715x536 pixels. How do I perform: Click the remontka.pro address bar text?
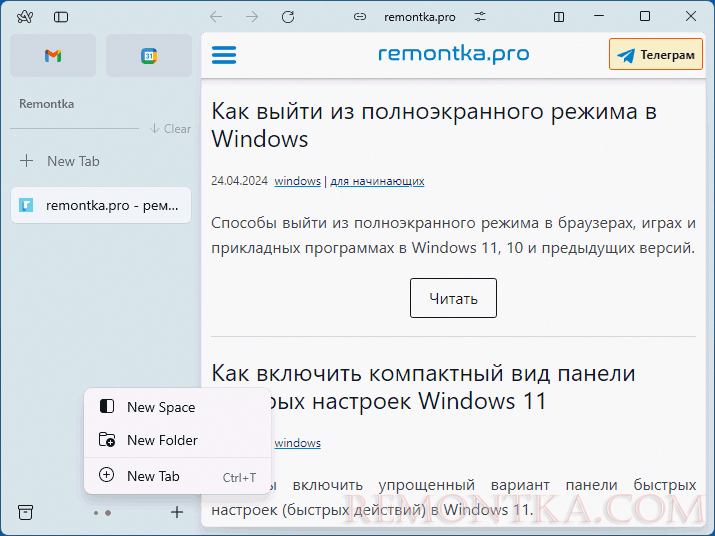420,17
